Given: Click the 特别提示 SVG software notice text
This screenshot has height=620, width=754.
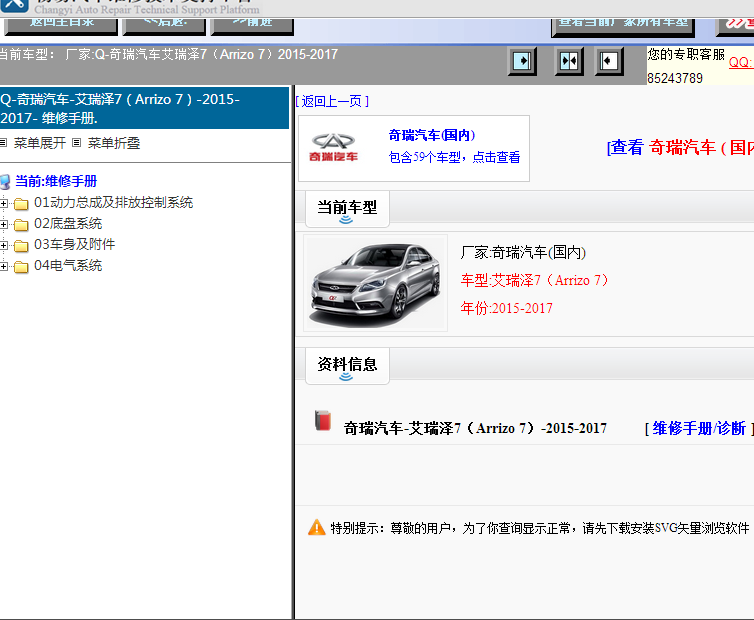Looking at the screenshot, I should pyautogui.click(x=540, y=528).
